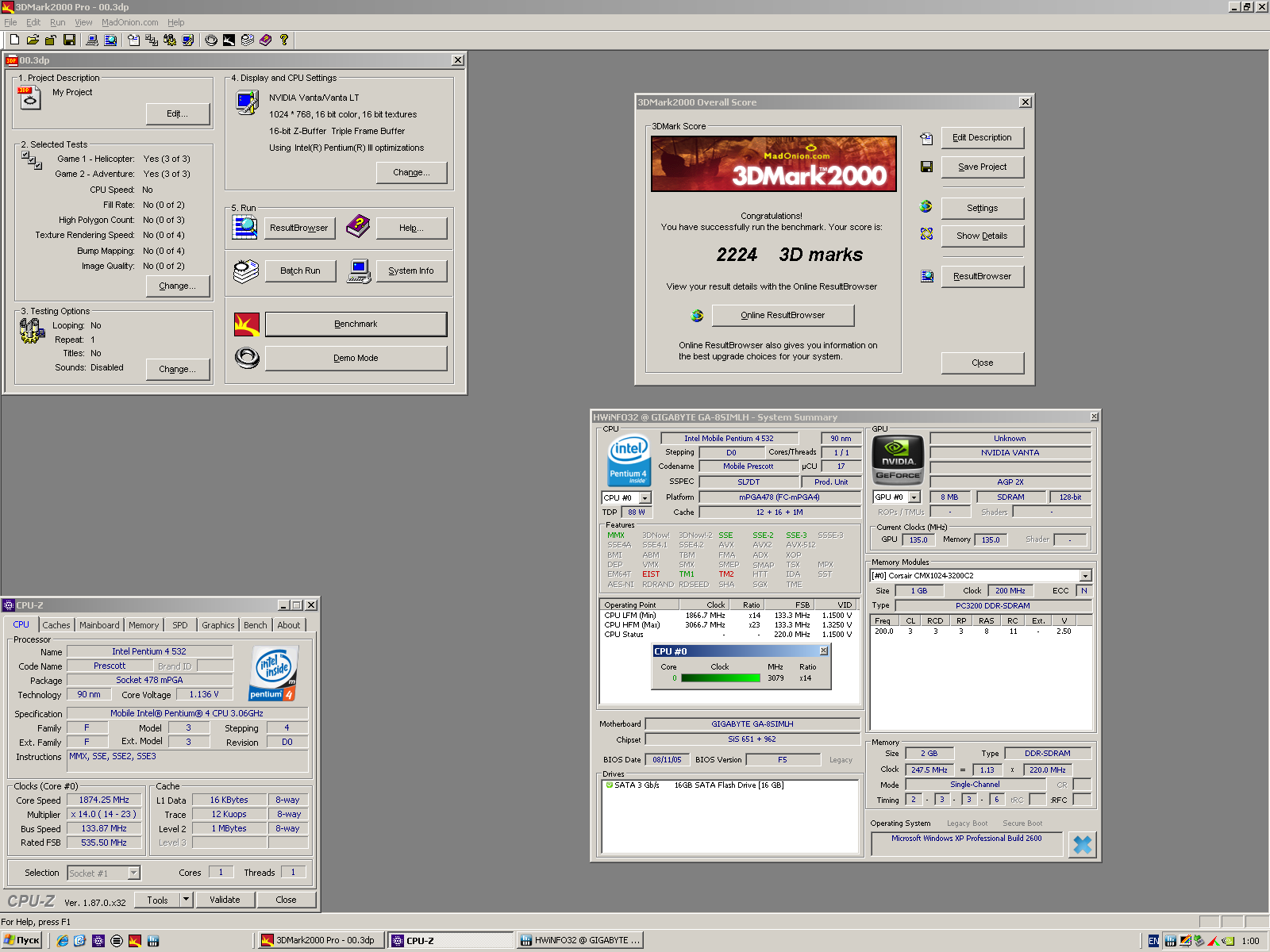Click the ResultBrowser magnifier toolbar icon
The width and height of the screenshot is (1270, 952).
tap(110, 40)
